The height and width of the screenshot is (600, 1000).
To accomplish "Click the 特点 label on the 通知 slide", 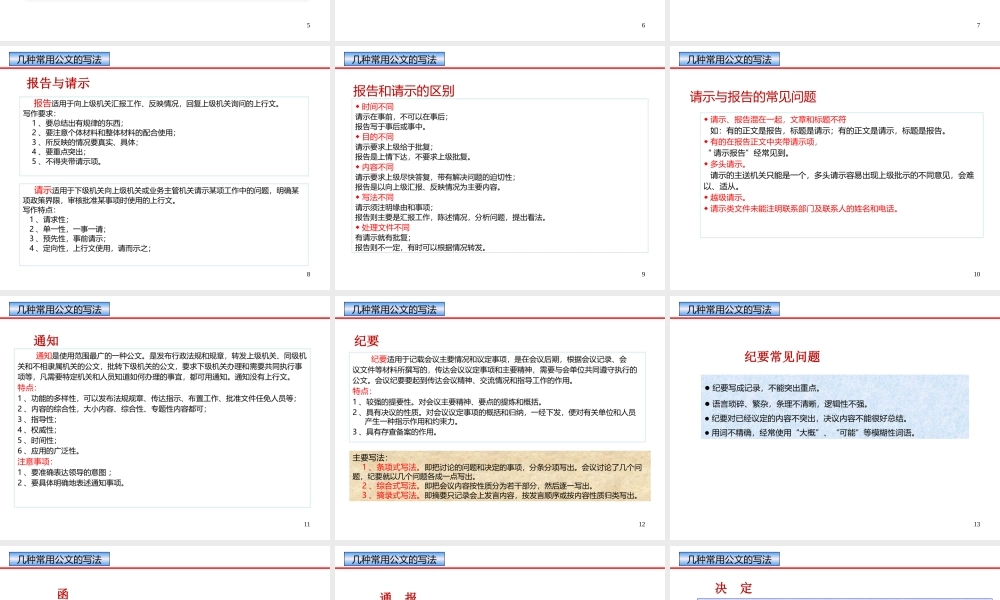I will (27, 388).
